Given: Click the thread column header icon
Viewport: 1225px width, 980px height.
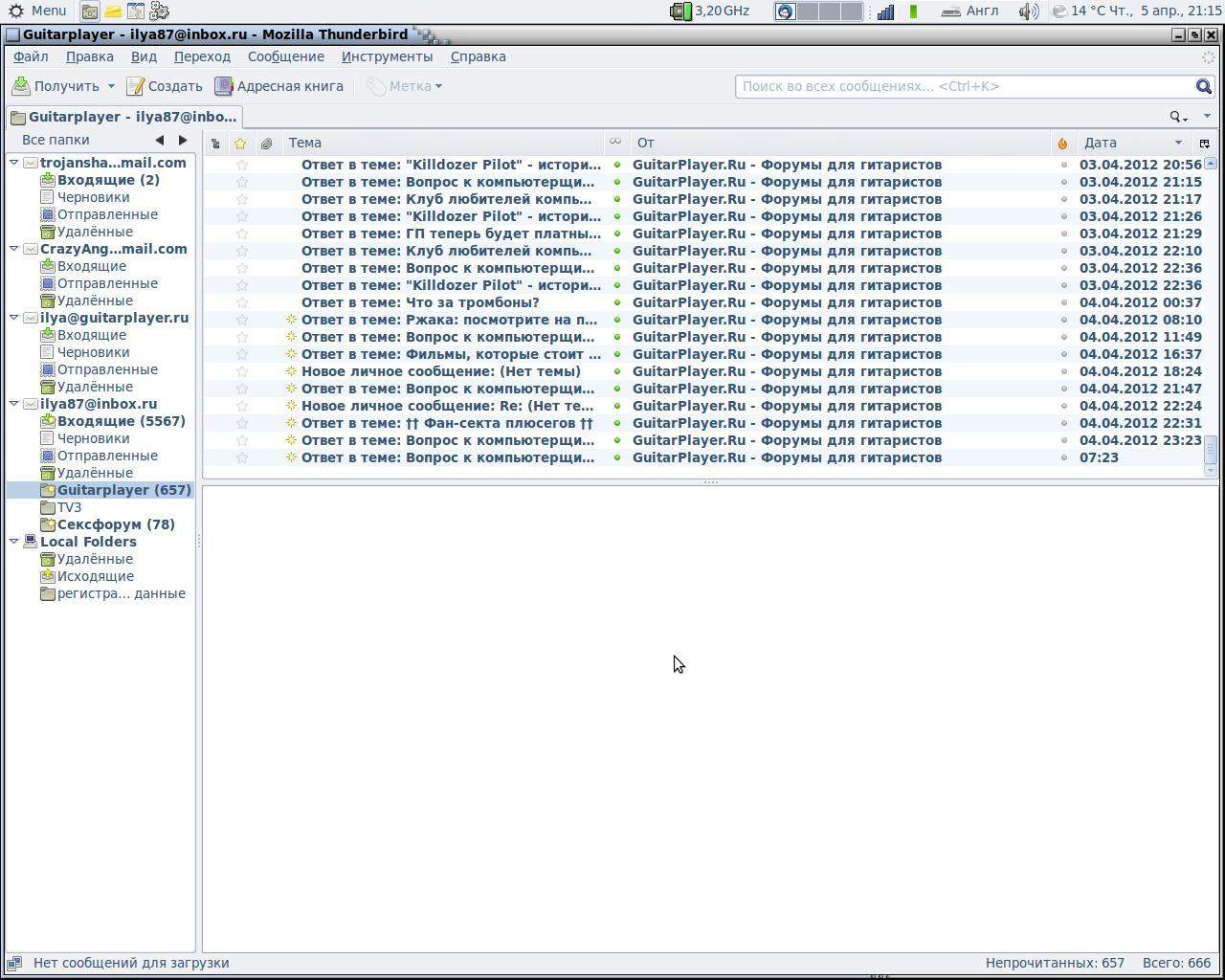Looking at the screenshot, I should 215,144.
